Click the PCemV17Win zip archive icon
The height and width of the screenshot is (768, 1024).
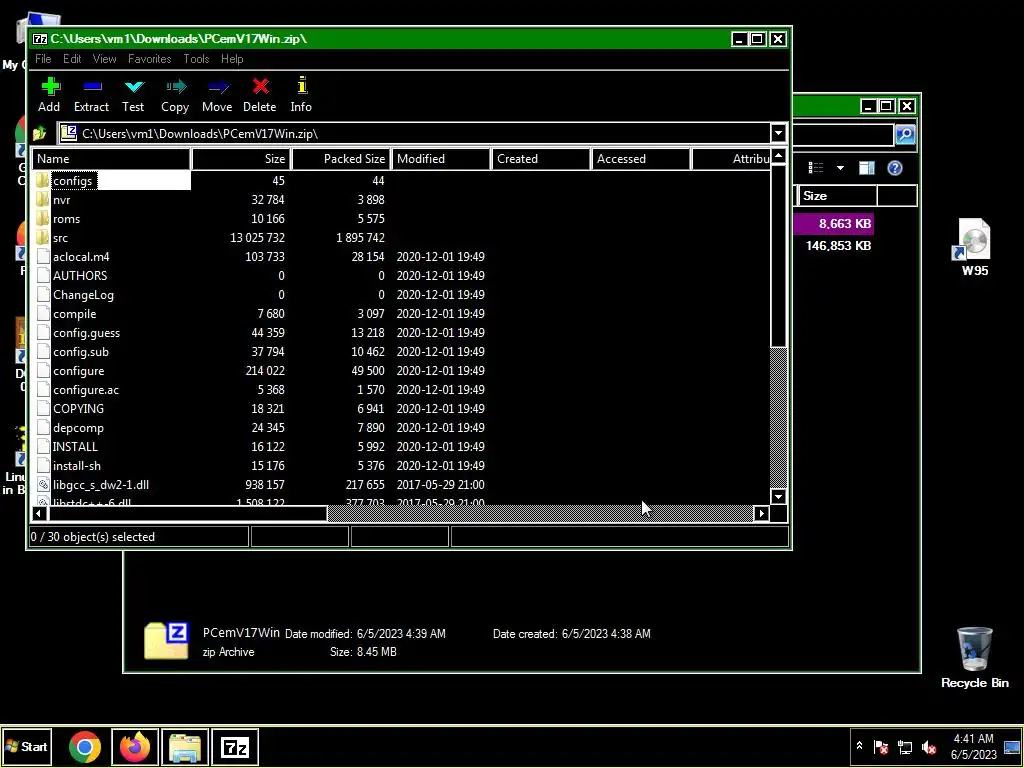pos(167,641)
